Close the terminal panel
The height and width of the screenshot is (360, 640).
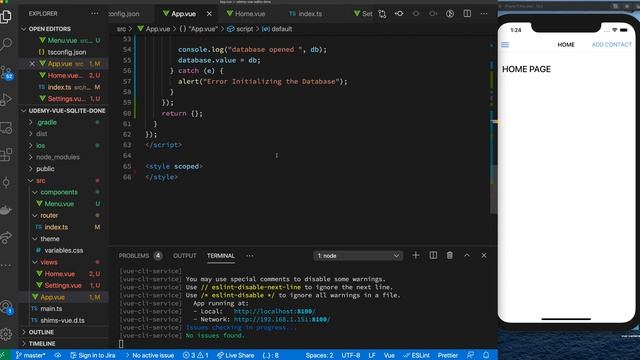[484, 256]
